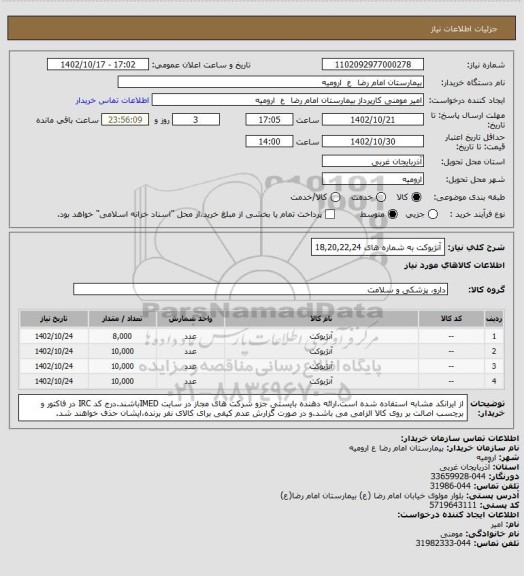Select the quantity cell 8,000 in row 1

coord(122,336)
